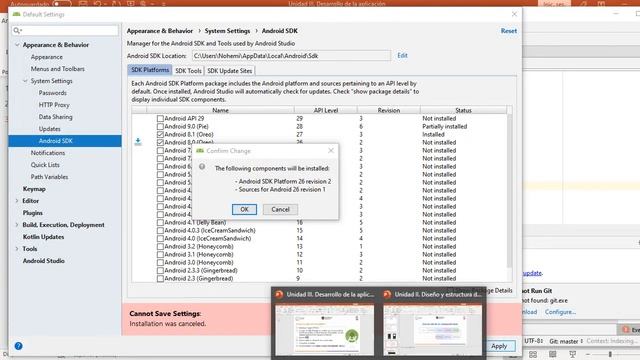Viewport: 640px width, 360px height.
Task: Click the SDK platforms table vertical scrollbar
Action: pyautogui.click(x=509, y=191)
